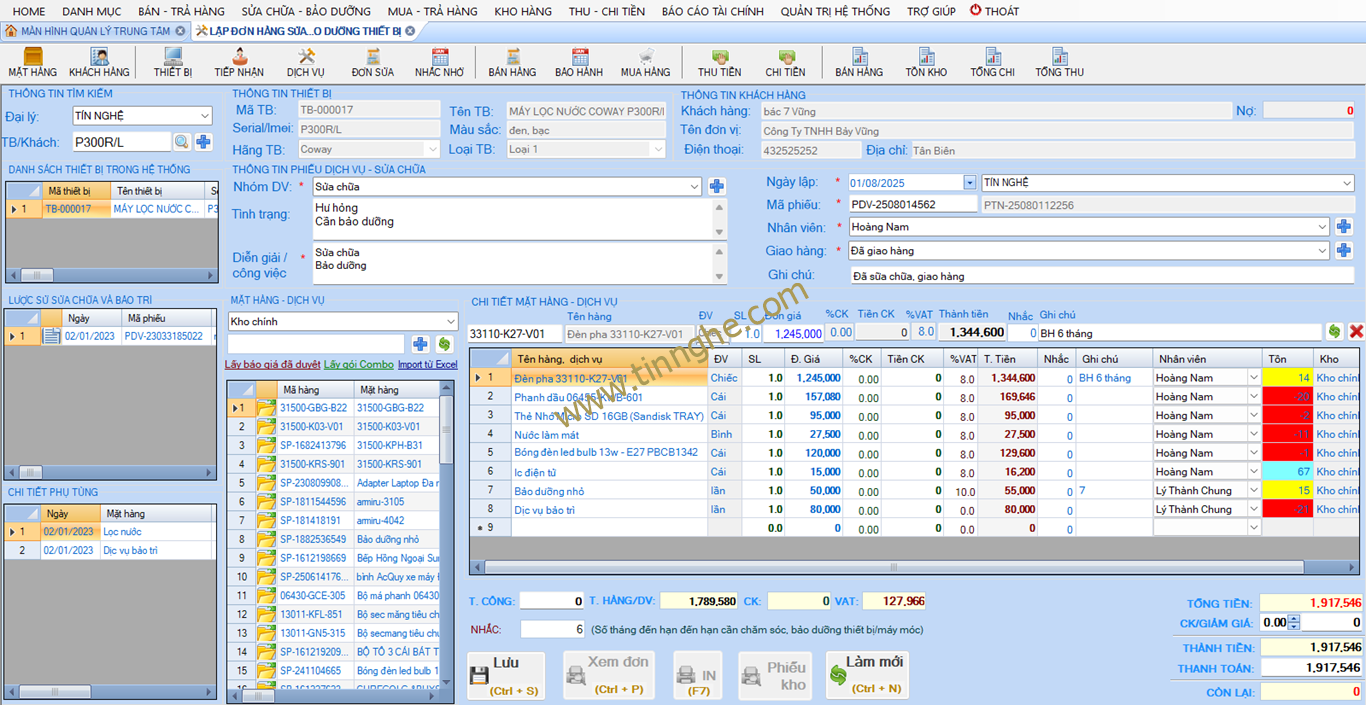Open the CHI TIỀN toolbar icon
This screenshot has width=1366, height=705.
click(786, 62)
